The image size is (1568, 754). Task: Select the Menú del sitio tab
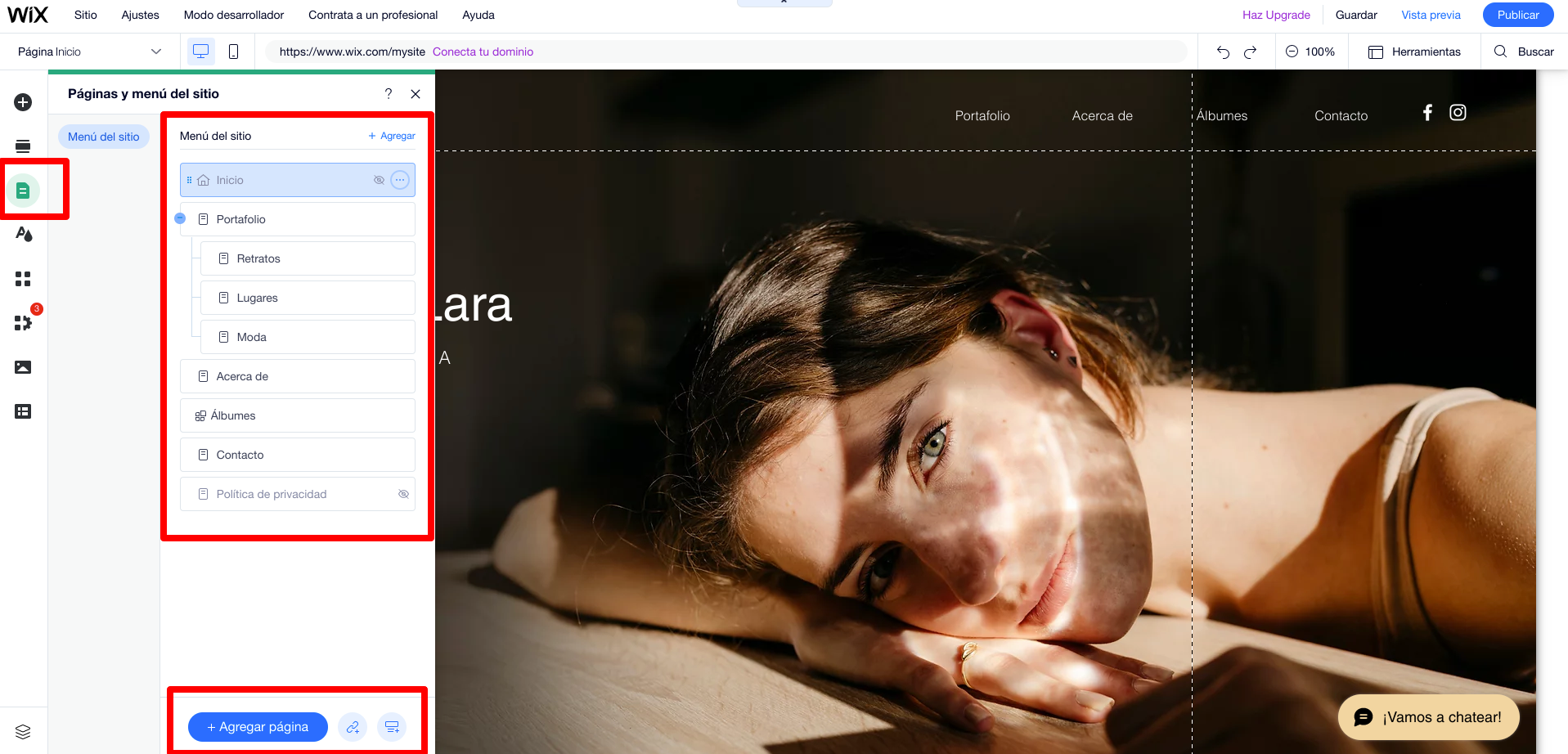point(103,136)
